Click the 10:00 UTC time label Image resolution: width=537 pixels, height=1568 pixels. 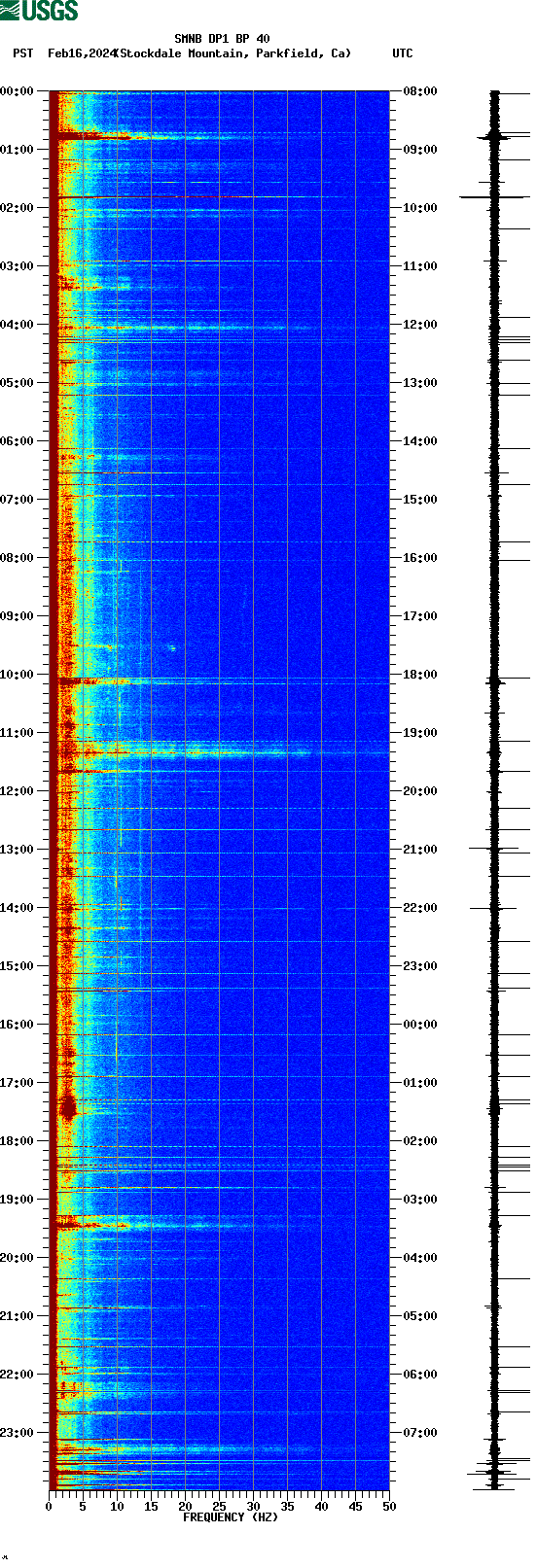tap(420, 208)
